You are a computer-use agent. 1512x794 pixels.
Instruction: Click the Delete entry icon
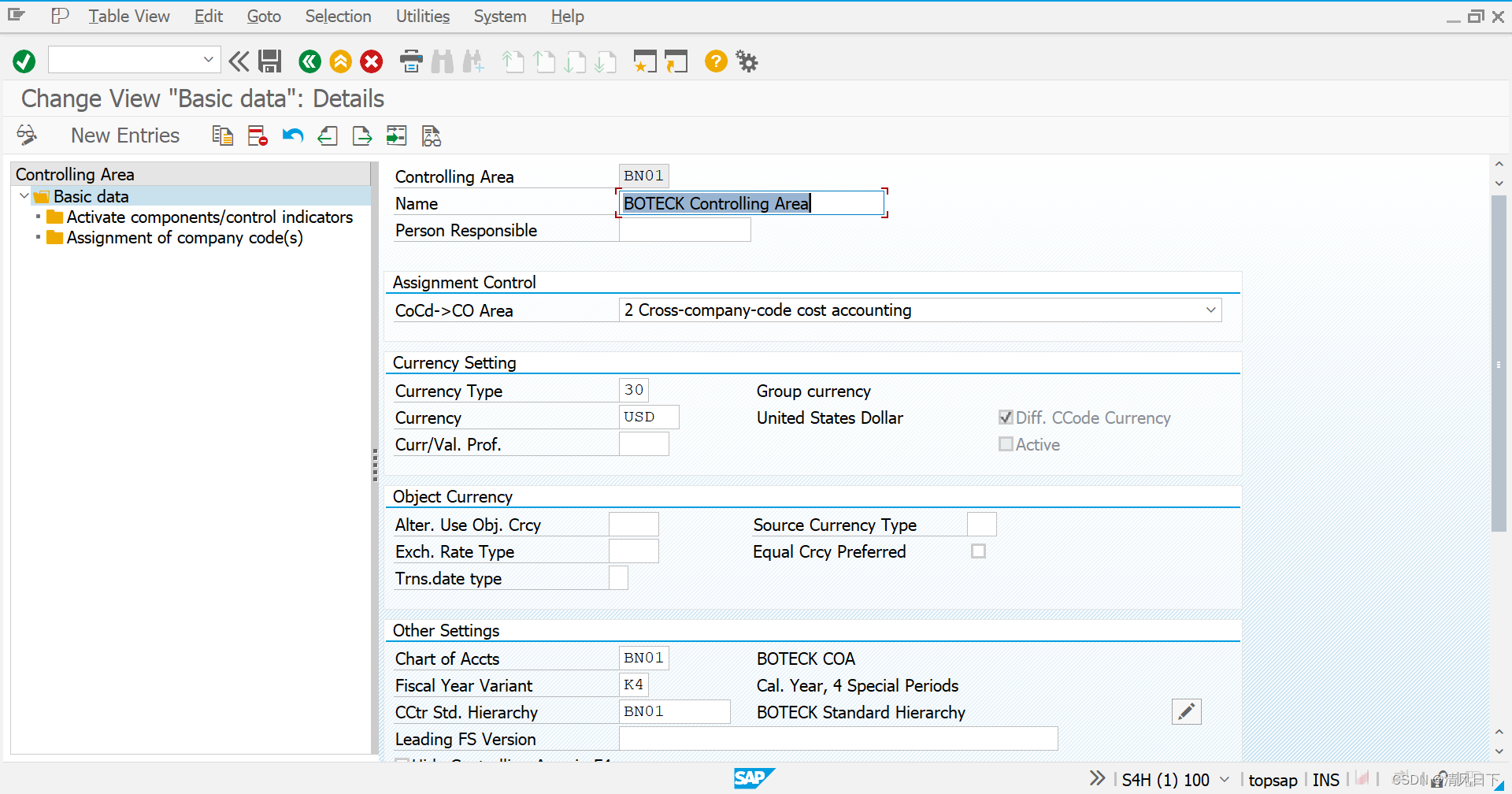pos(258,135)
